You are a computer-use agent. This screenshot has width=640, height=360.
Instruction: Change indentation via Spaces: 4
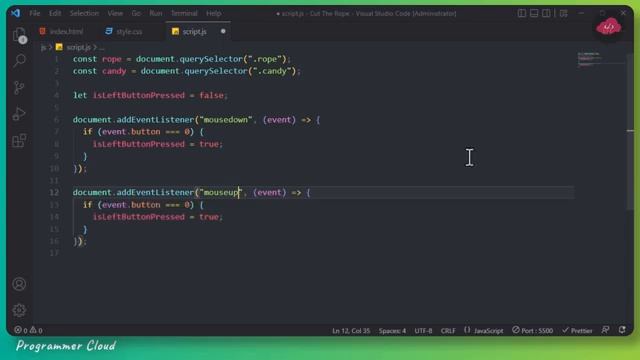click(392, 330)
